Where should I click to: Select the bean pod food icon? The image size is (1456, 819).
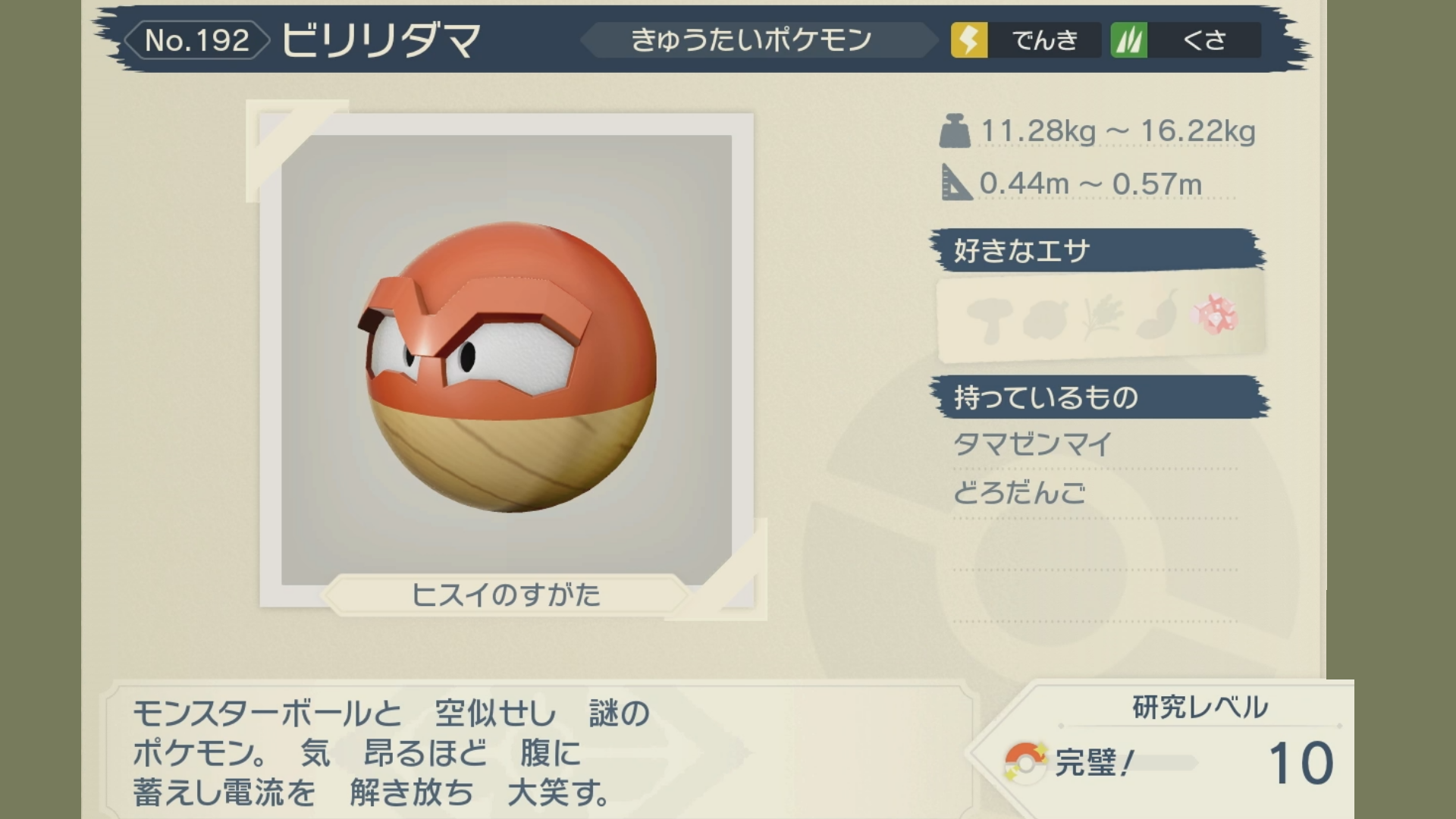[1158, 314]
